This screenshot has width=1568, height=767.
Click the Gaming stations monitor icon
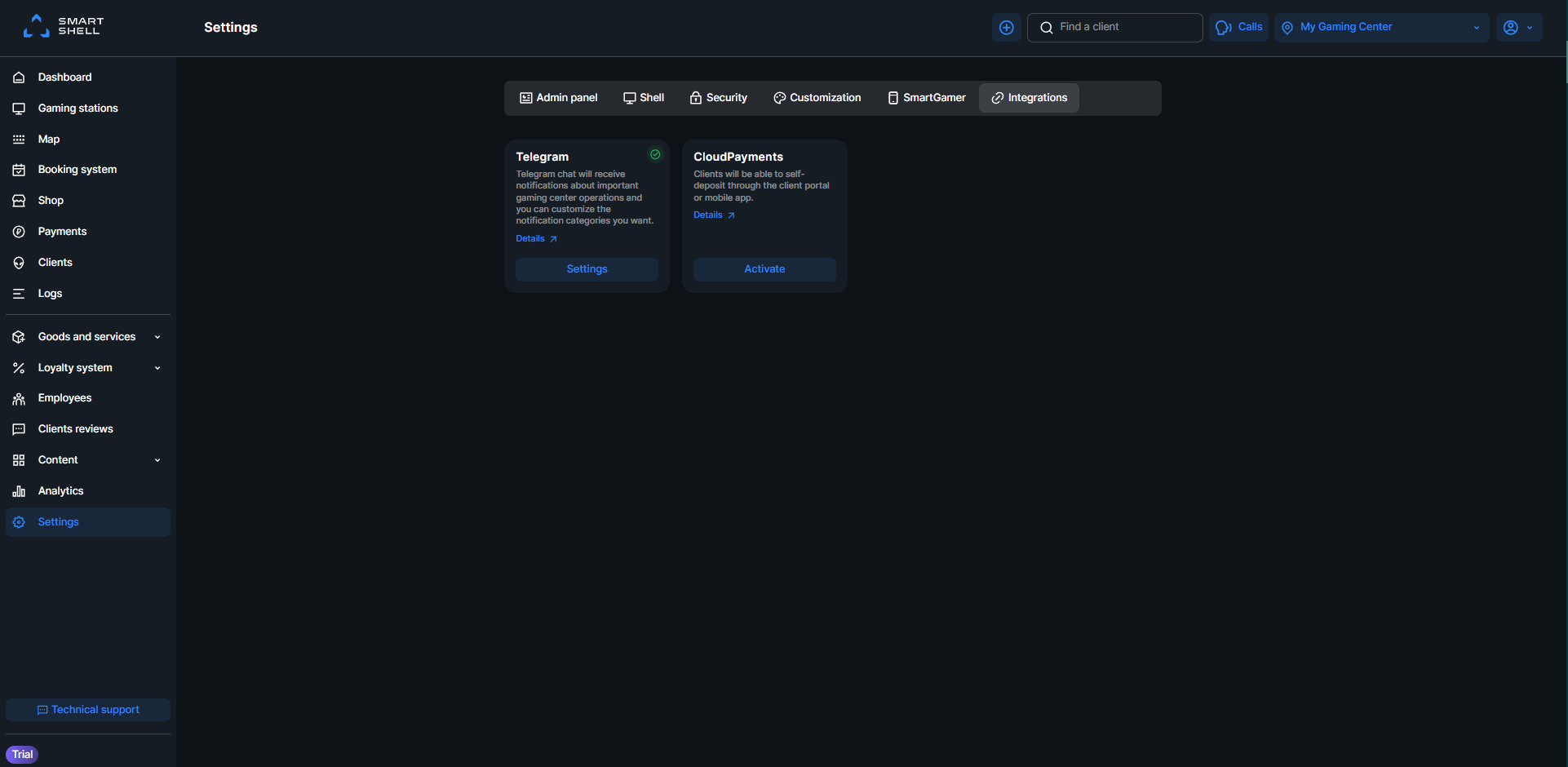19,109
